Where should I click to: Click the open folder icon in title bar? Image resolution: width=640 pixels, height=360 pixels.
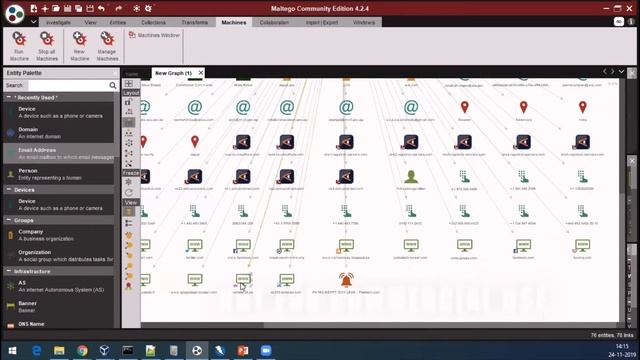click(x=56, y=8)
